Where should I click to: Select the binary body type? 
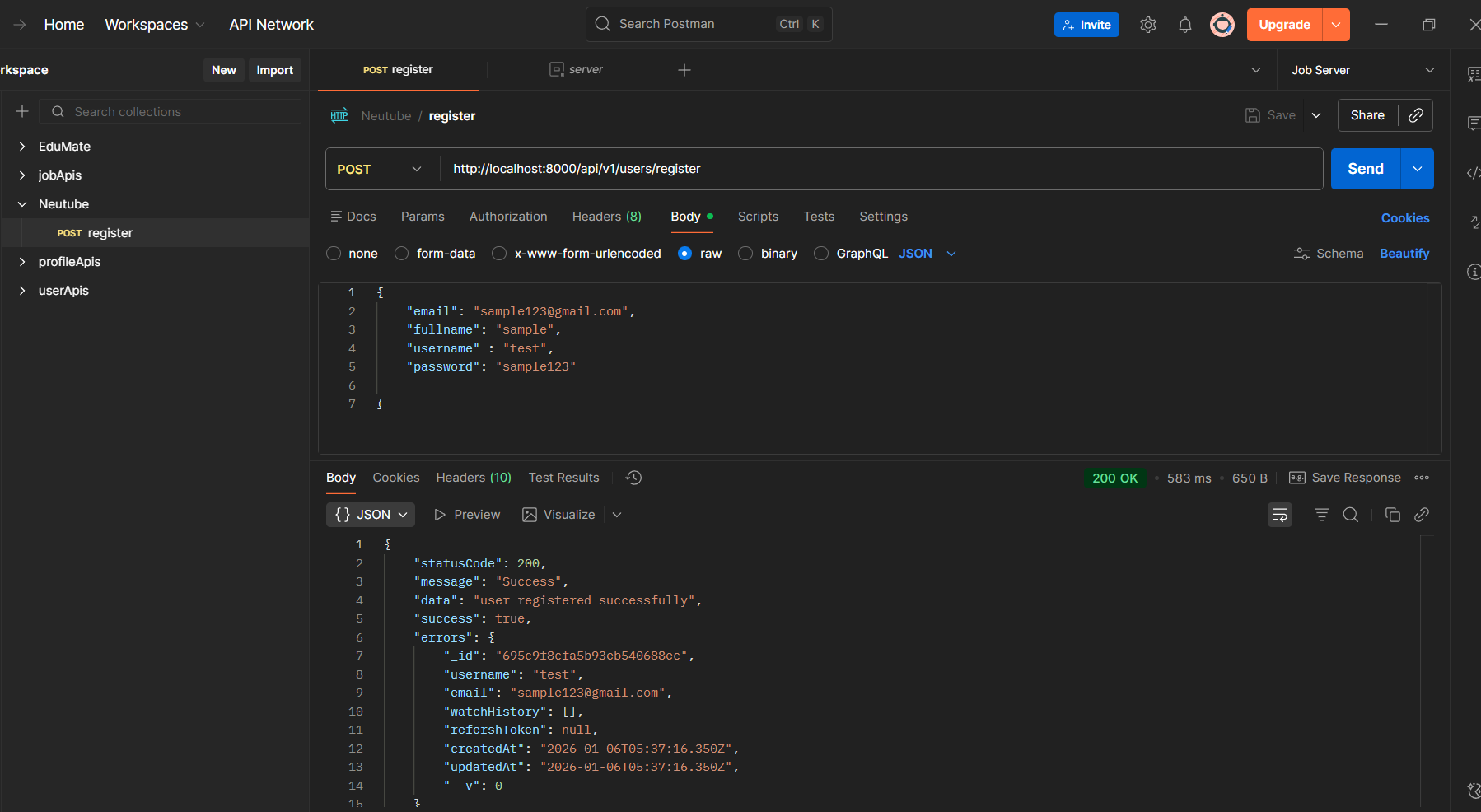[745, 254]
